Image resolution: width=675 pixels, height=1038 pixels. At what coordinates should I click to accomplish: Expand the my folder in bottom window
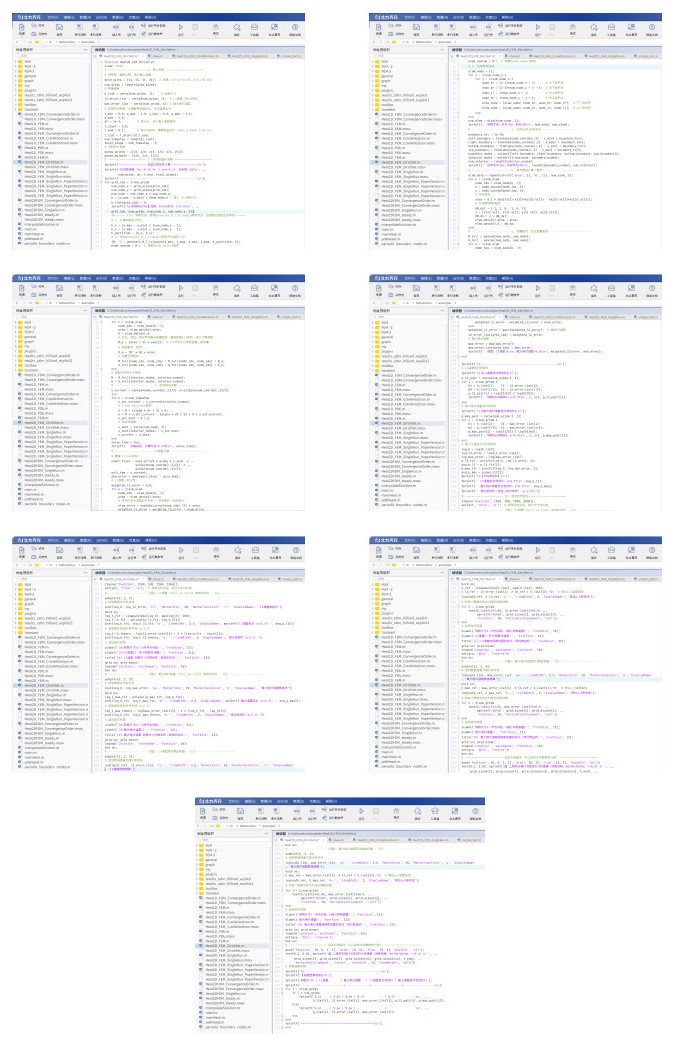pos(199,869)
